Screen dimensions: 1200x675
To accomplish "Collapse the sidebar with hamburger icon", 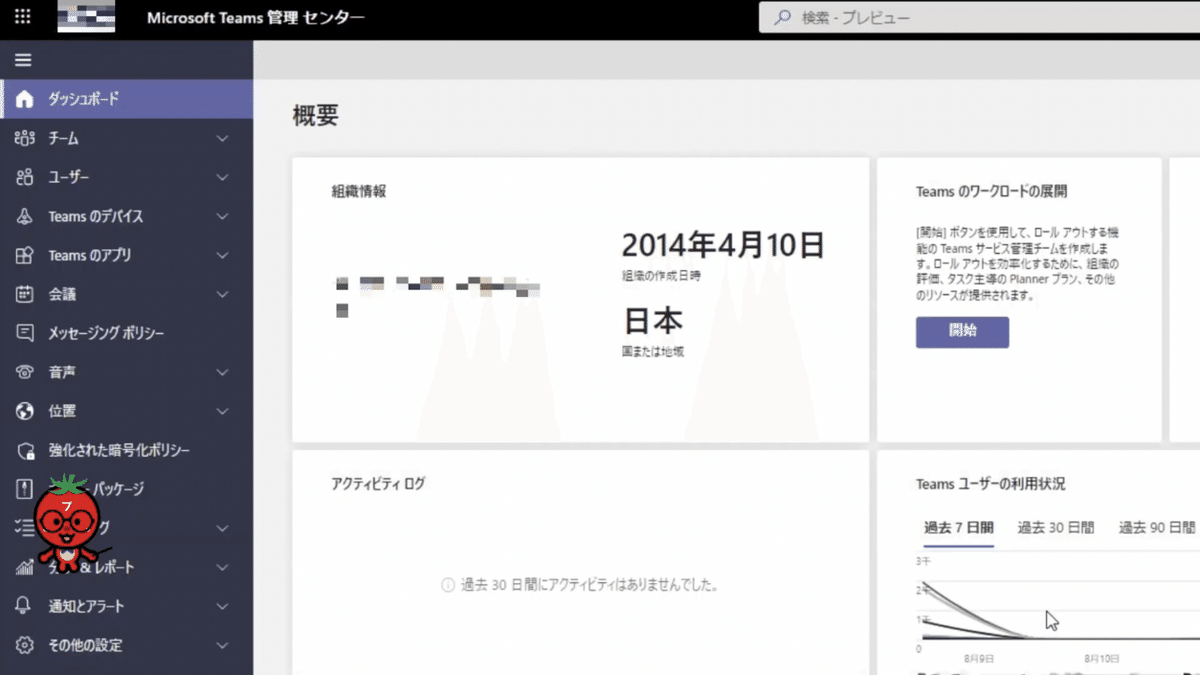I will (x=23, y=60).
